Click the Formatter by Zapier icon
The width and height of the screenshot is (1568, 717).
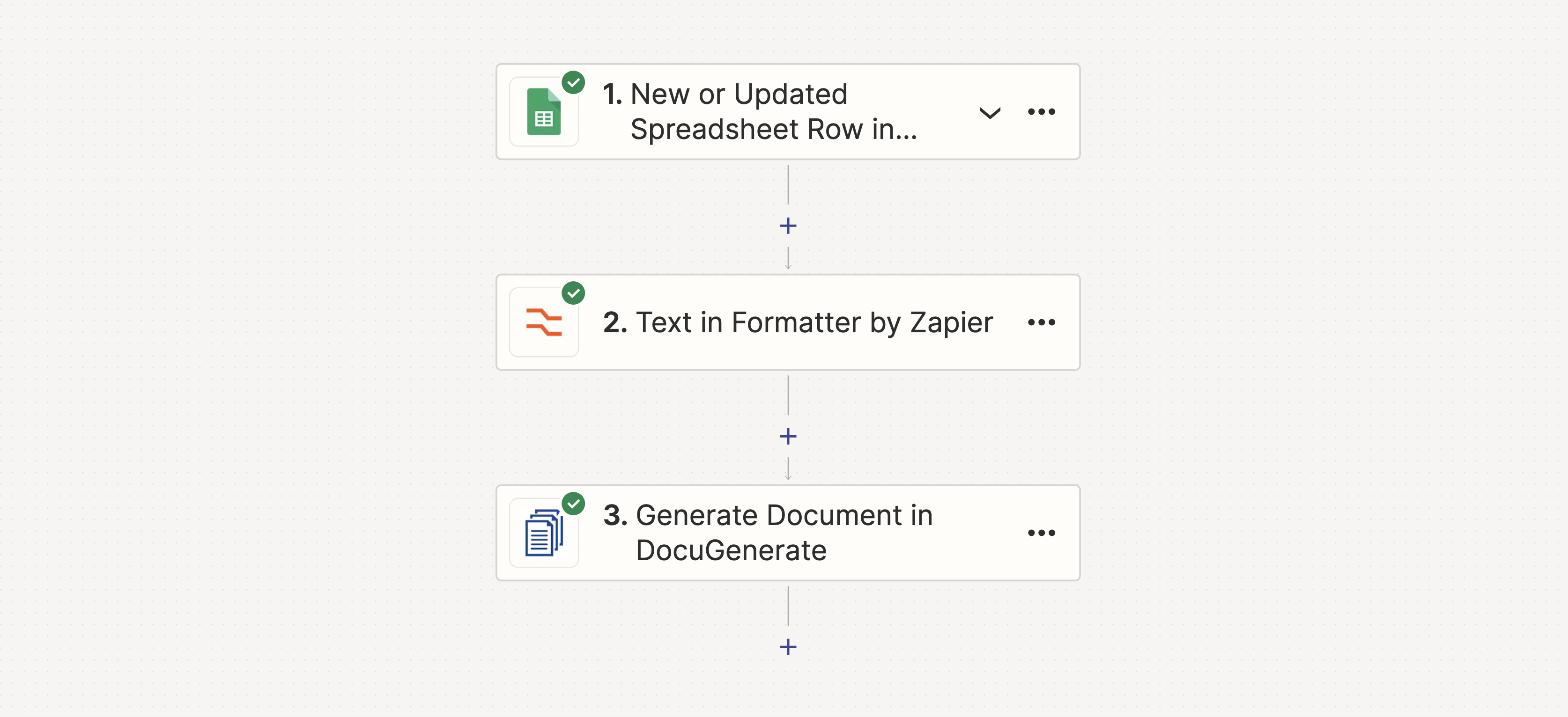(544, 322)
